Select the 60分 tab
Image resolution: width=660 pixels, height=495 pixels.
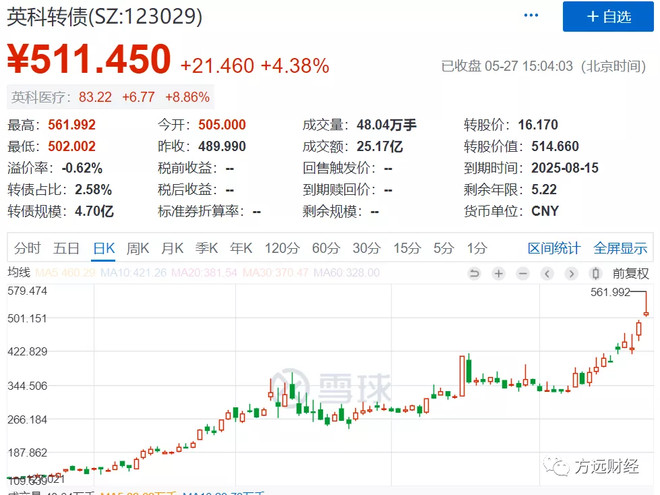326,248
